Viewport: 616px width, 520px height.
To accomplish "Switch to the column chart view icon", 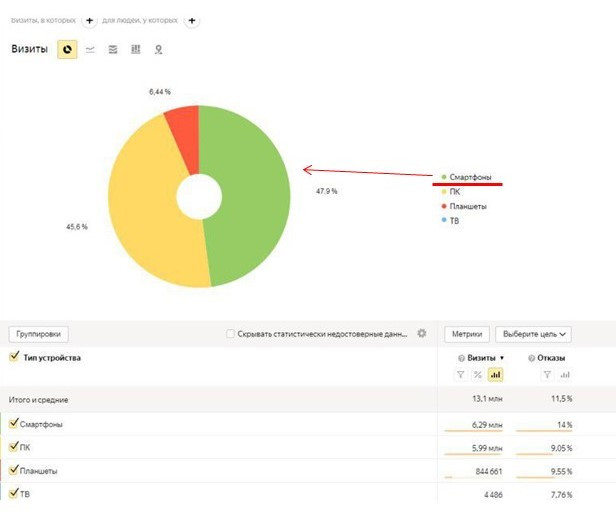I will [136, 49].
